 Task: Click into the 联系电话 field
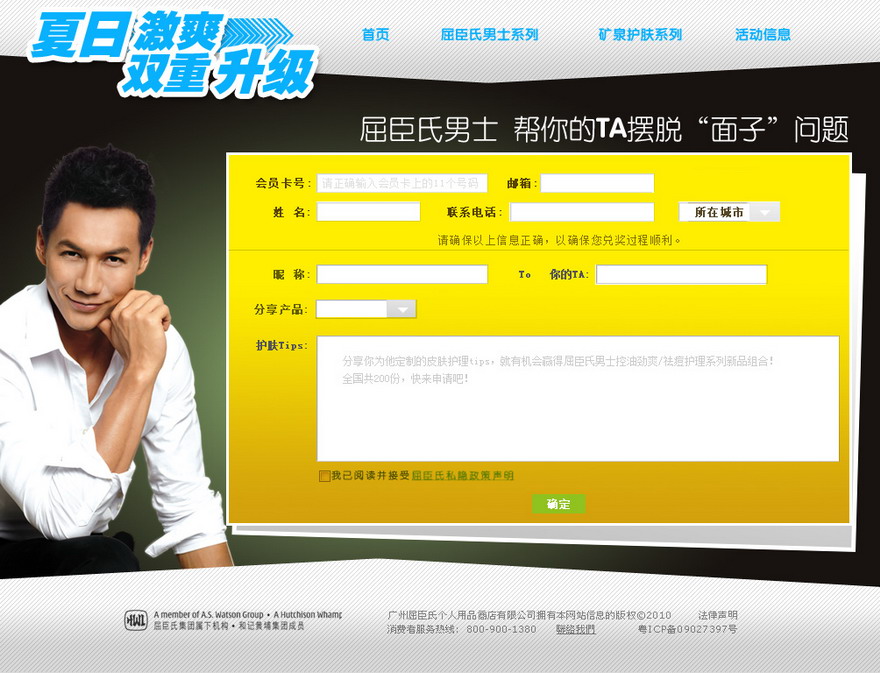(582, 212)
